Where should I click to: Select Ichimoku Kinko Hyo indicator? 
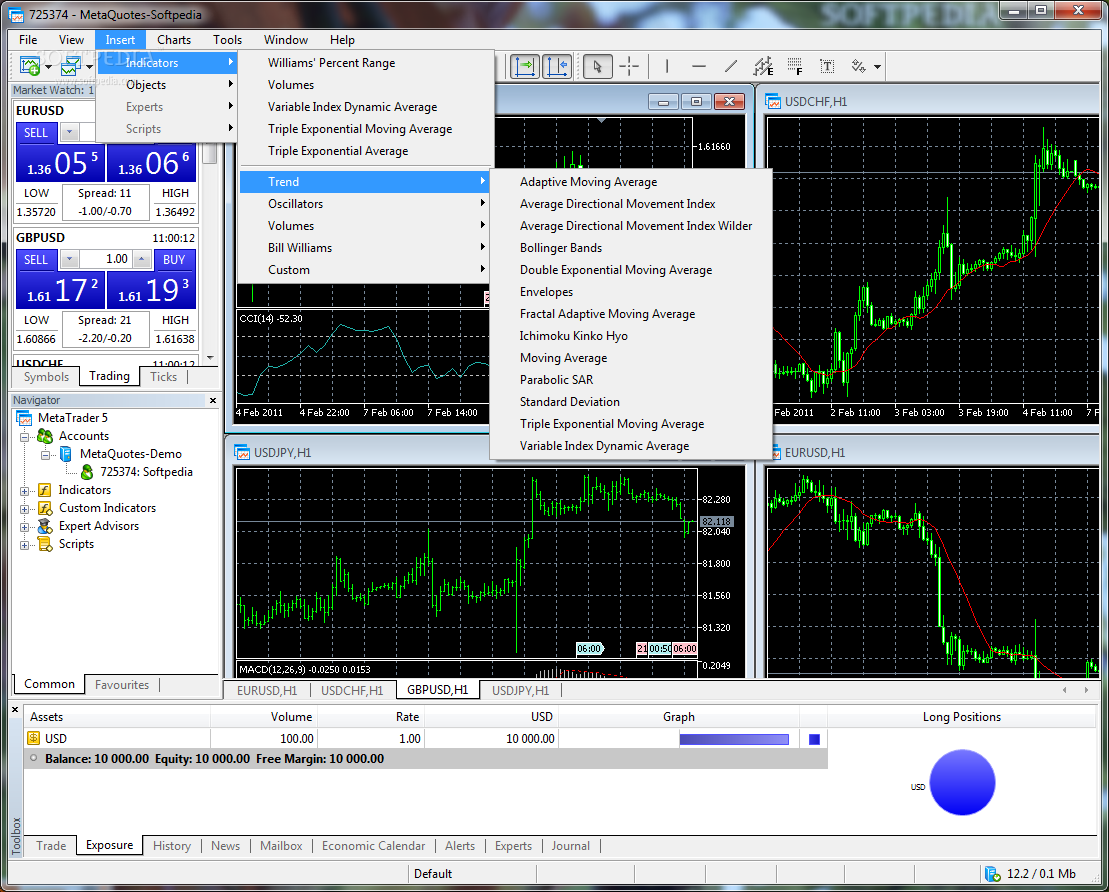[631, 336]
